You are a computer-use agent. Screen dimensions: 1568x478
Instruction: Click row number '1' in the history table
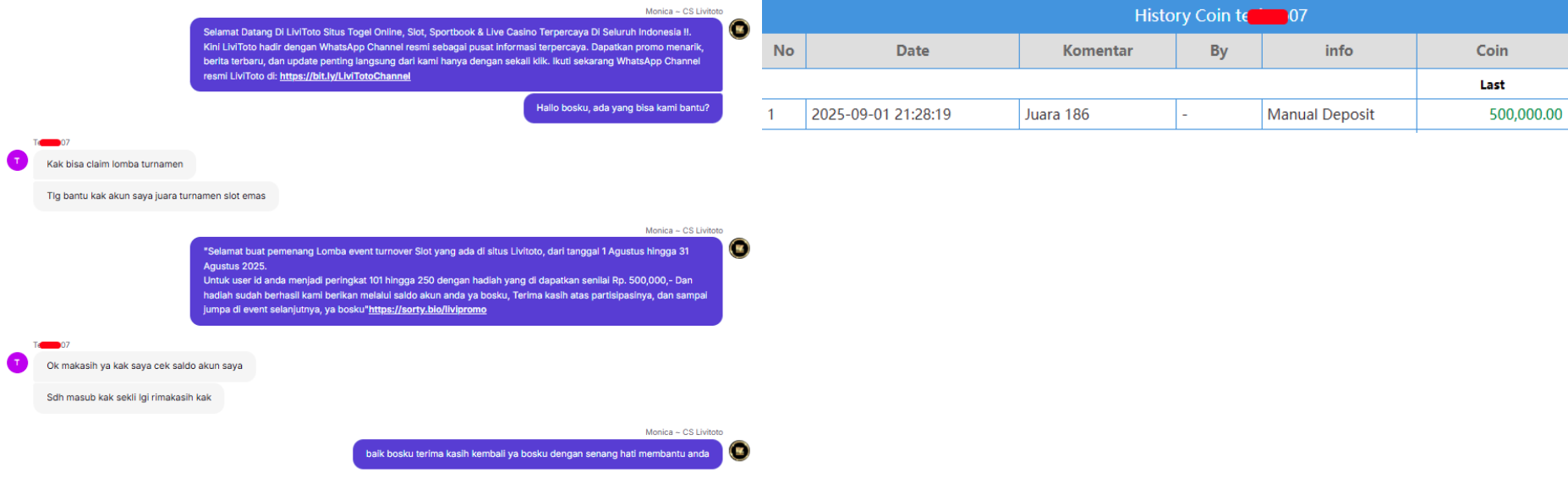point(784,114)
